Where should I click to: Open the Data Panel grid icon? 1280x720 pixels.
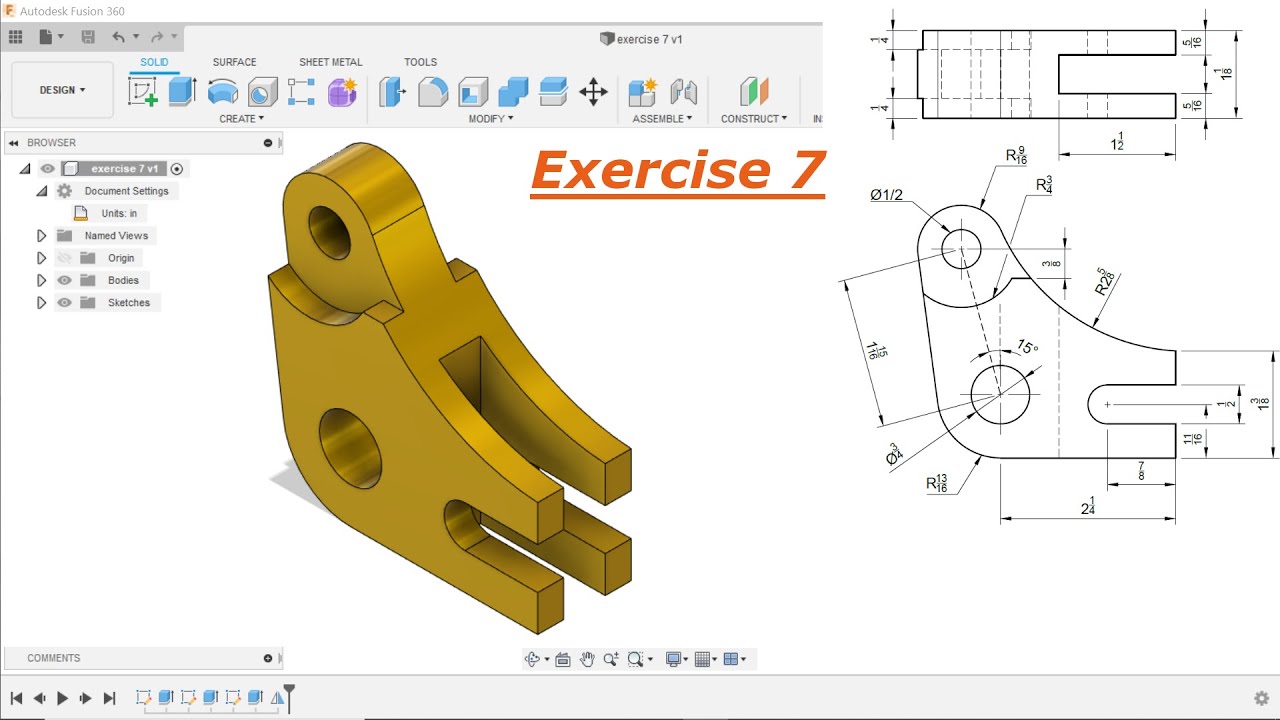coord(15,37)
